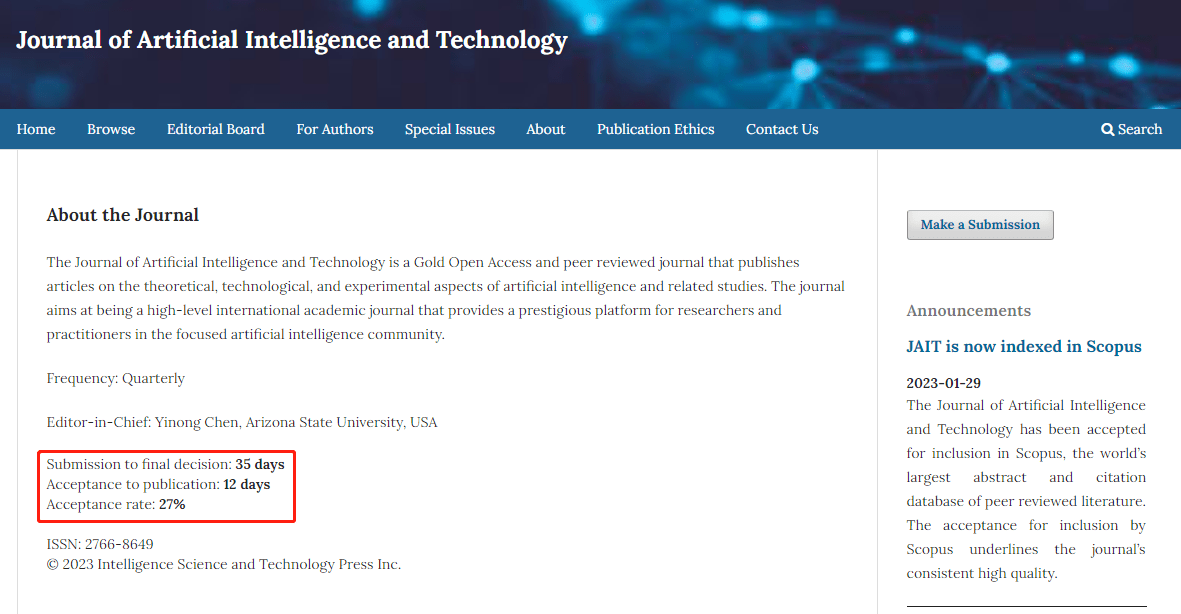Open the Browse menu
This screenshot has height=614, width=1181.
coord(111,130)
